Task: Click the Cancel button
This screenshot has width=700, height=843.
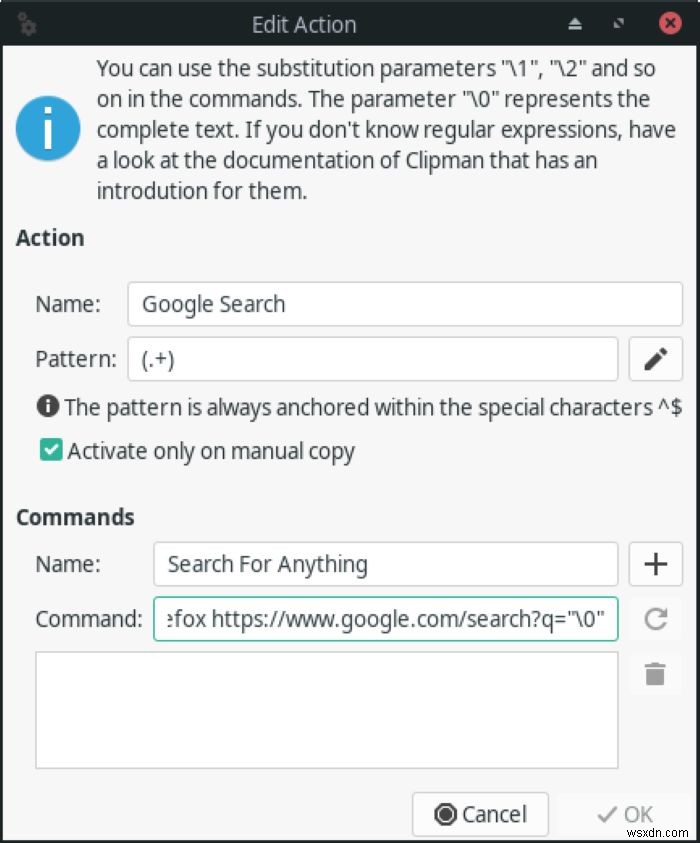Action: (480, 814)
